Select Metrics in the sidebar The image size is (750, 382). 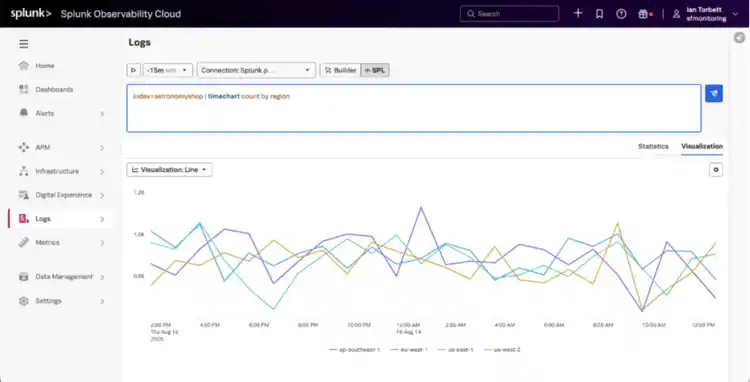[x=47, y=242]
